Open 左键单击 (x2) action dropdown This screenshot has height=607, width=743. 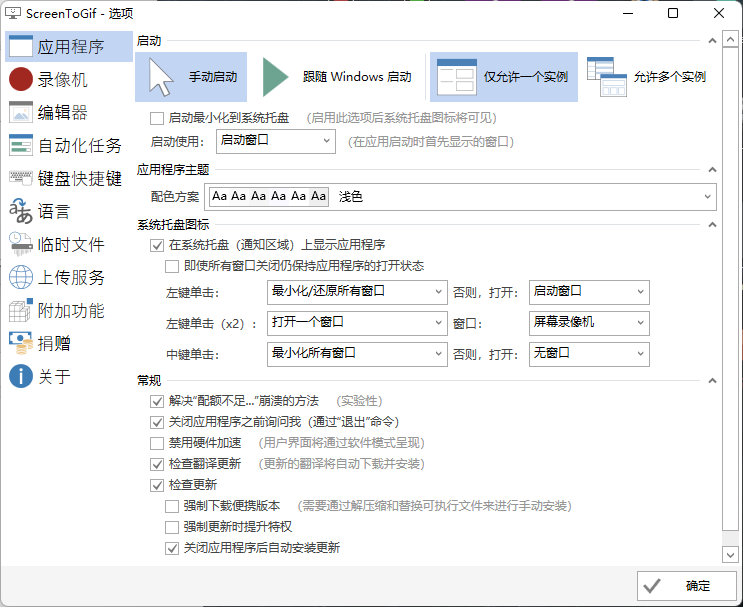(x=357, y=323)
